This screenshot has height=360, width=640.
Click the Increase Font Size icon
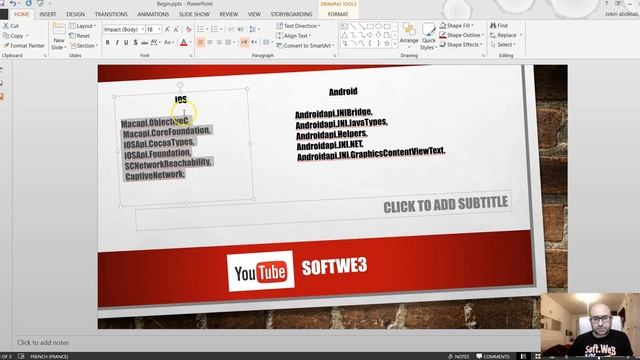[x=167, y=29]
